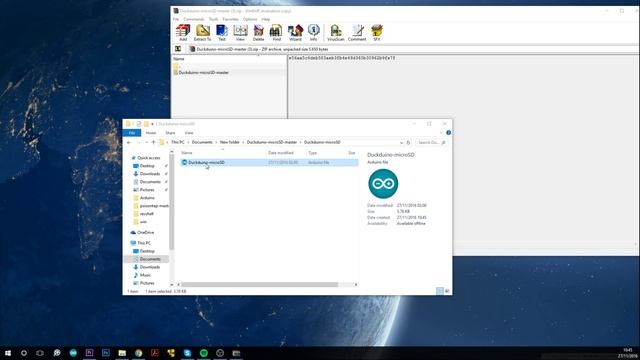
Task: Click the SFX icon in WinRAR toolbar
Action: 377,33
